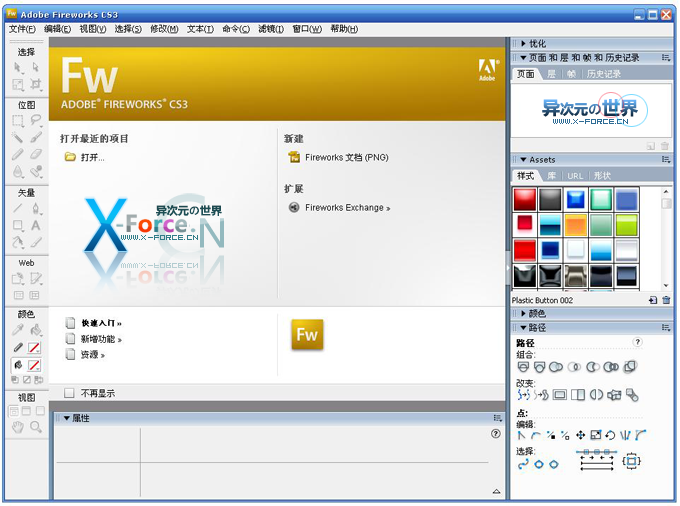The height and width of the screenshot is (506, 680).
Task: Select the Pencil tool
Action: click(x=17, y=154)
